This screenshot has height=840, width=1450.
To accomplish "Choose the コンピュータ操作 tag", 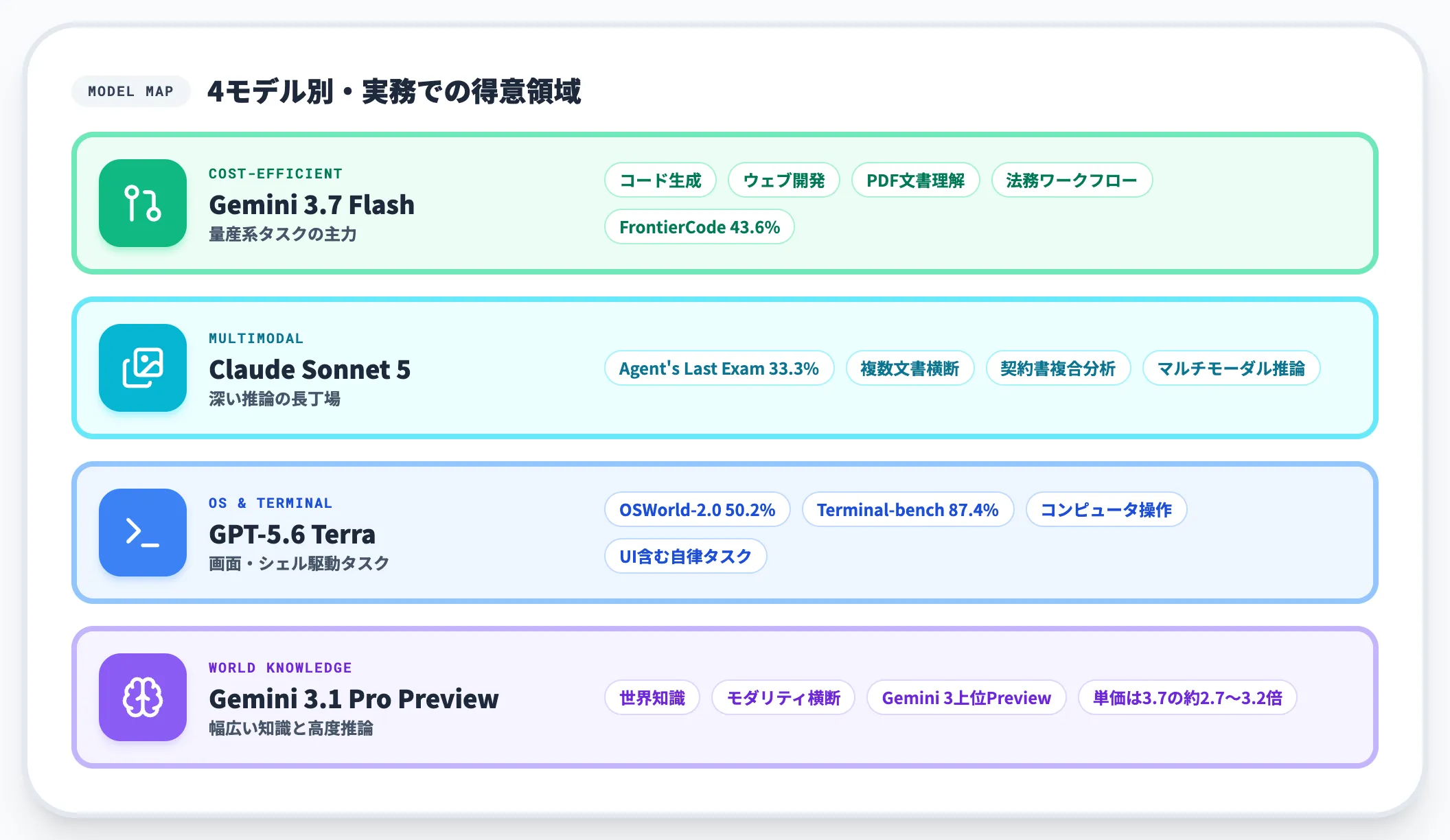I will 1106,509.
